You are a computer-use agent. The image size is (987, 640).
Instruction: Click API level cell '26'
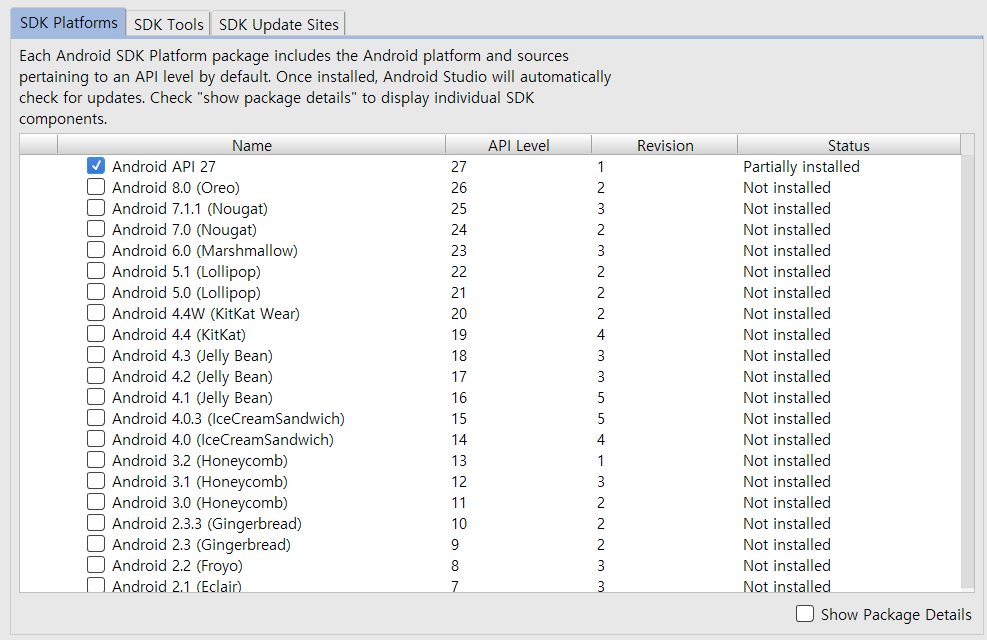459,188
